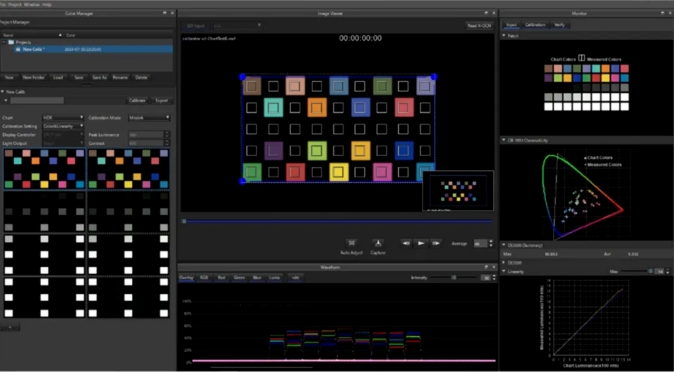The width and height of the screenshot is (674, 372).
Task: Click the Save As button
Action: 99,77
